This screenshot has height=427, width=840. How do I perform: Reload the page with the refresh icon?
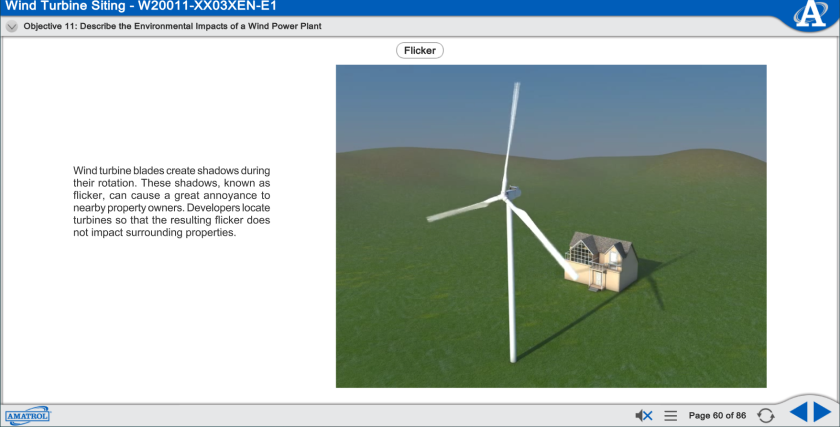pos(766,415)
